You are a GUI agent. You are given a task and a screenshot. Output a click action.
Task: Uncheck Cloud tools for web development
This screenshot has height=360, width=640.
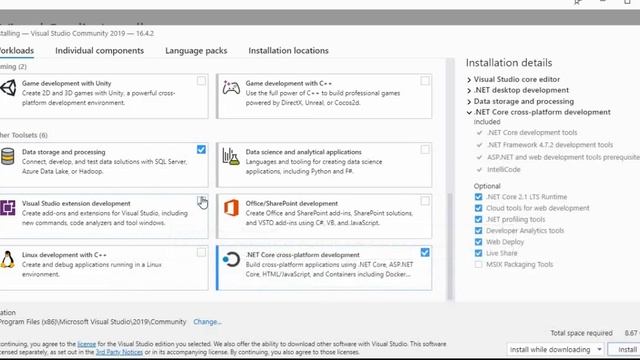[x=478, y=208]
